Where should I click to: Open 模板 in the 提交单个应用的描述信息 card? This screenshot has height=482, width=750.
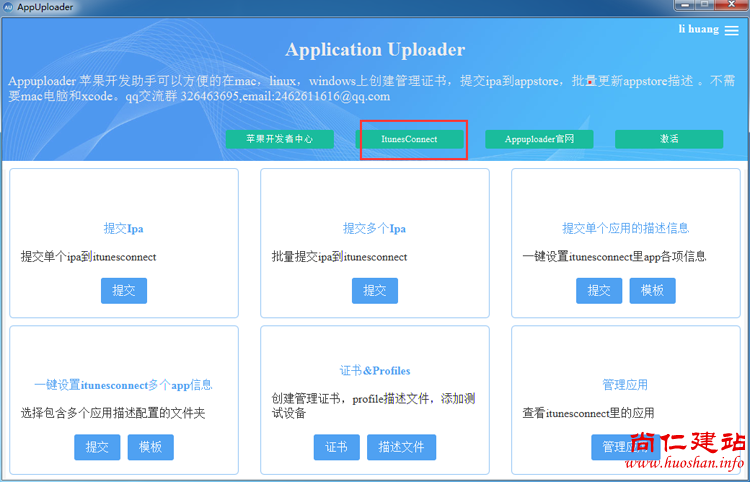coord(652,290)
